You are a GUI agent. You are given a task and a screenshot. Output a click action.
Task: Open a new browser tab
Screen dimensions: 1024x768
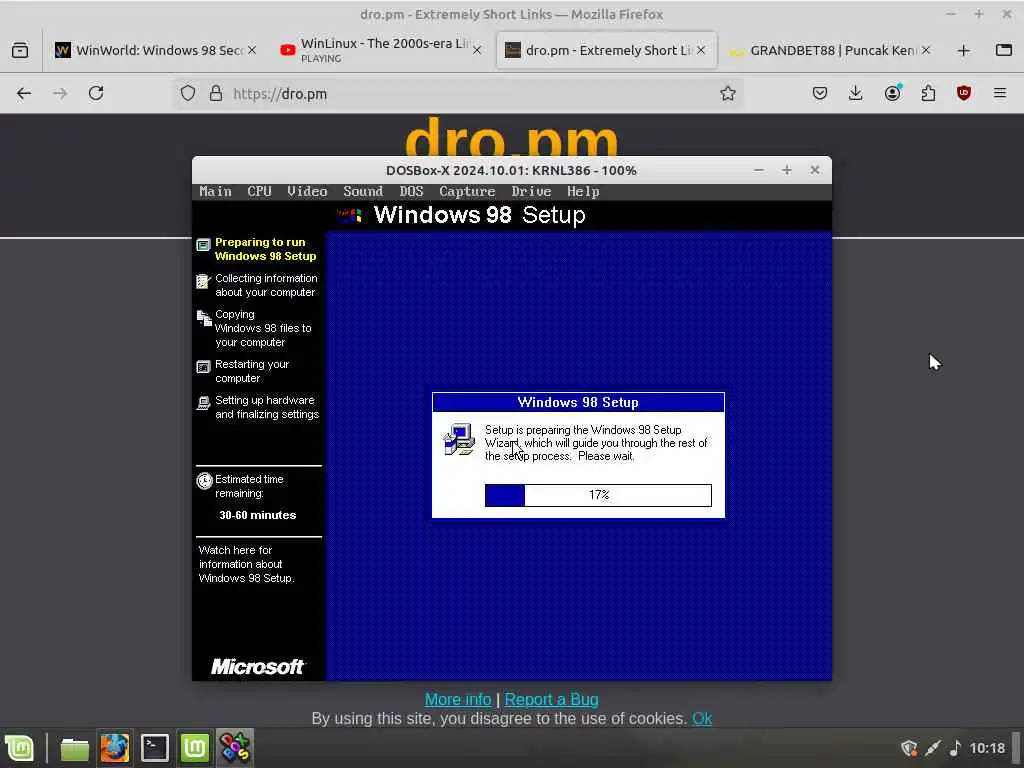(963, 50)
